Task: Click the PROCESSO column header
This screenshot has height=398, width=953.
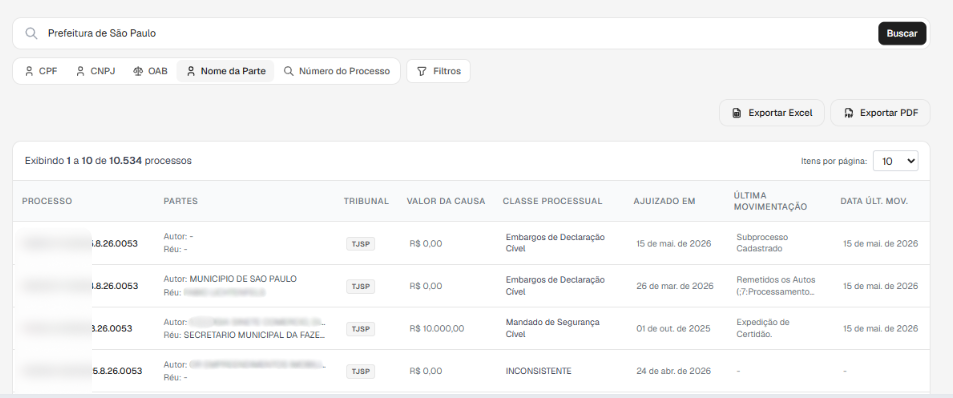Action: point(47,201)
